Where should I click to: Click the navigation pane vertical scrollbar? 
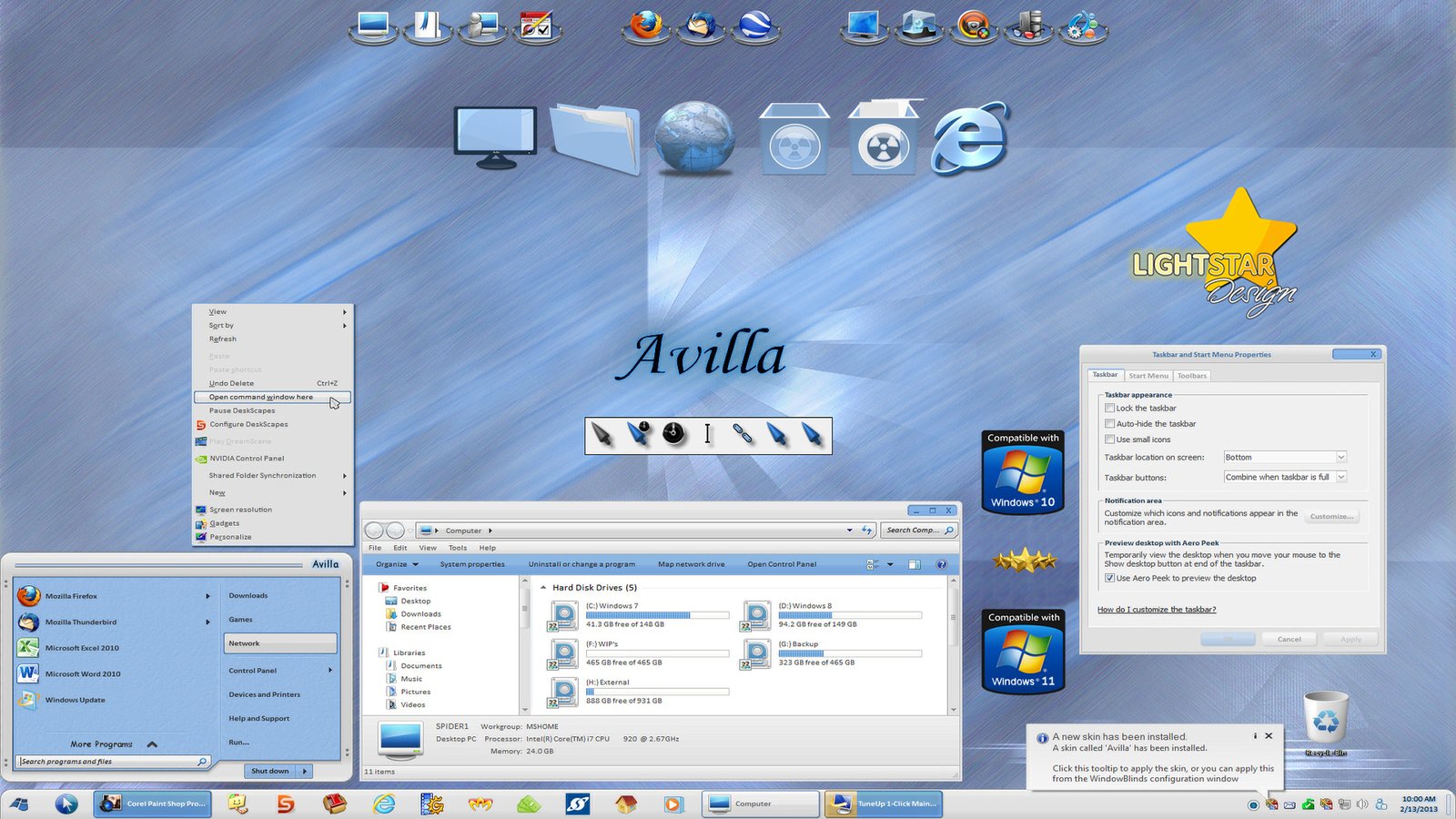click(x=524, y=646)
